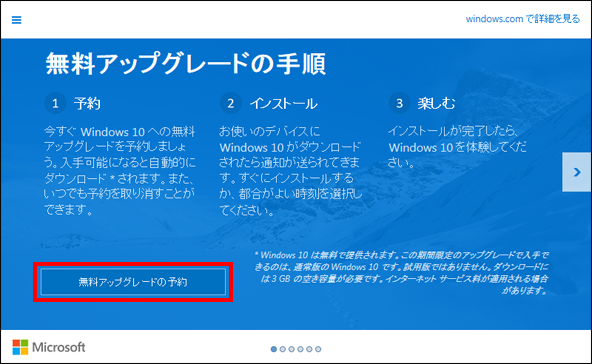Viewport: 592px width, 364px height.
Task: Click the circled number 2 step icon
Action: point(230,103)
